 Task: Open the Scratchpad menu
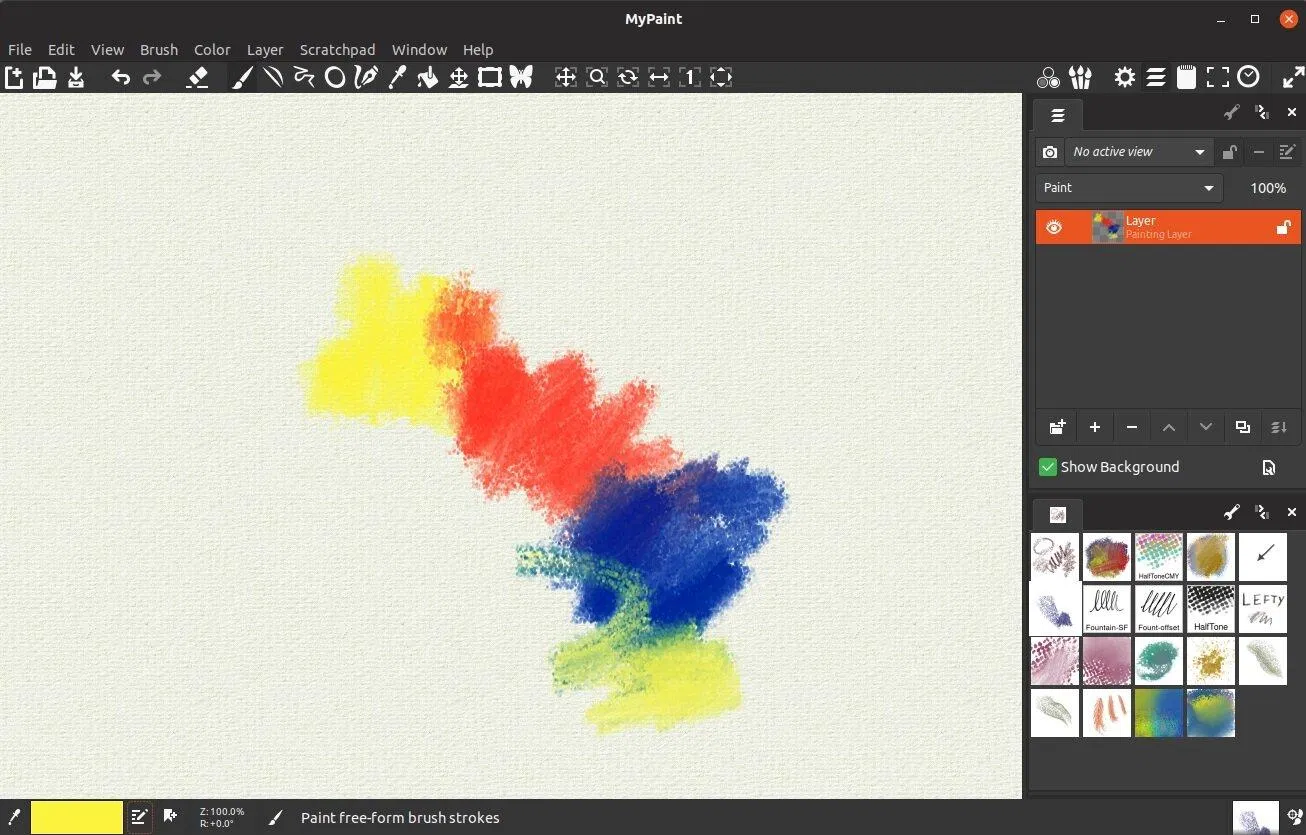(x=337, y=49)
